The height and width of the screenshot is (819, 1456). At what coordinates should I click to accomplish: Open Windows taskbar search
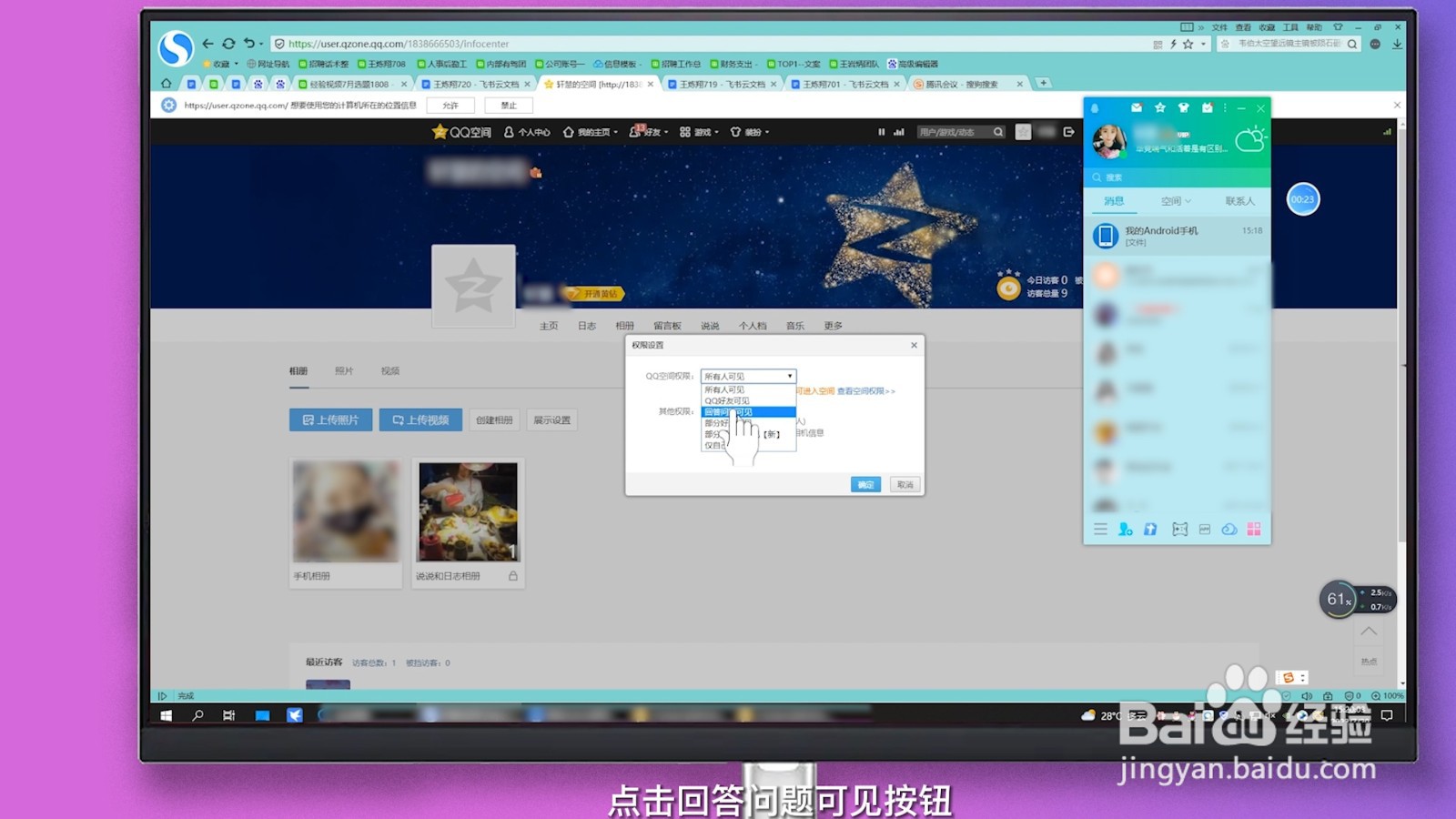coord(197,715)
